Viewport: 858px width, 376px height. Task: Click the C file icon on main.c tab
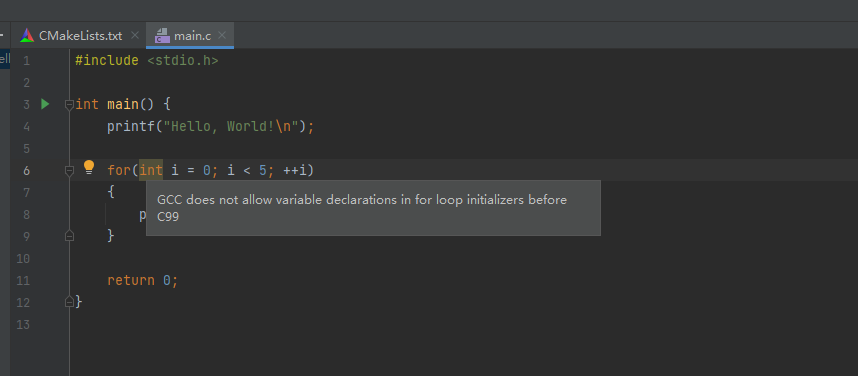[x=162, y=36]
